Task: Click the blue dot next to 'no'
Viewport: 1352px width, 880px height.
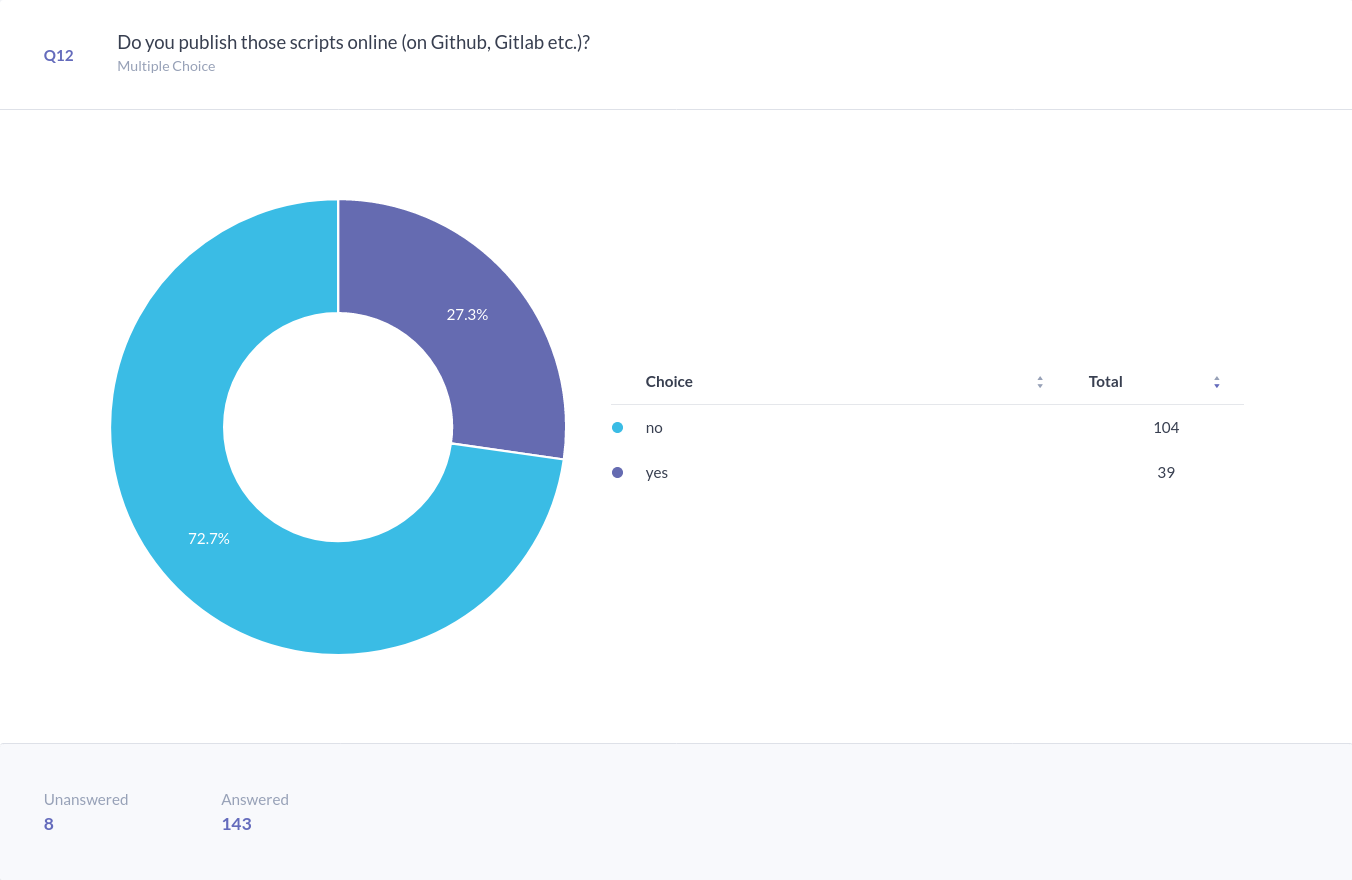Action: (x=617, y=428)
